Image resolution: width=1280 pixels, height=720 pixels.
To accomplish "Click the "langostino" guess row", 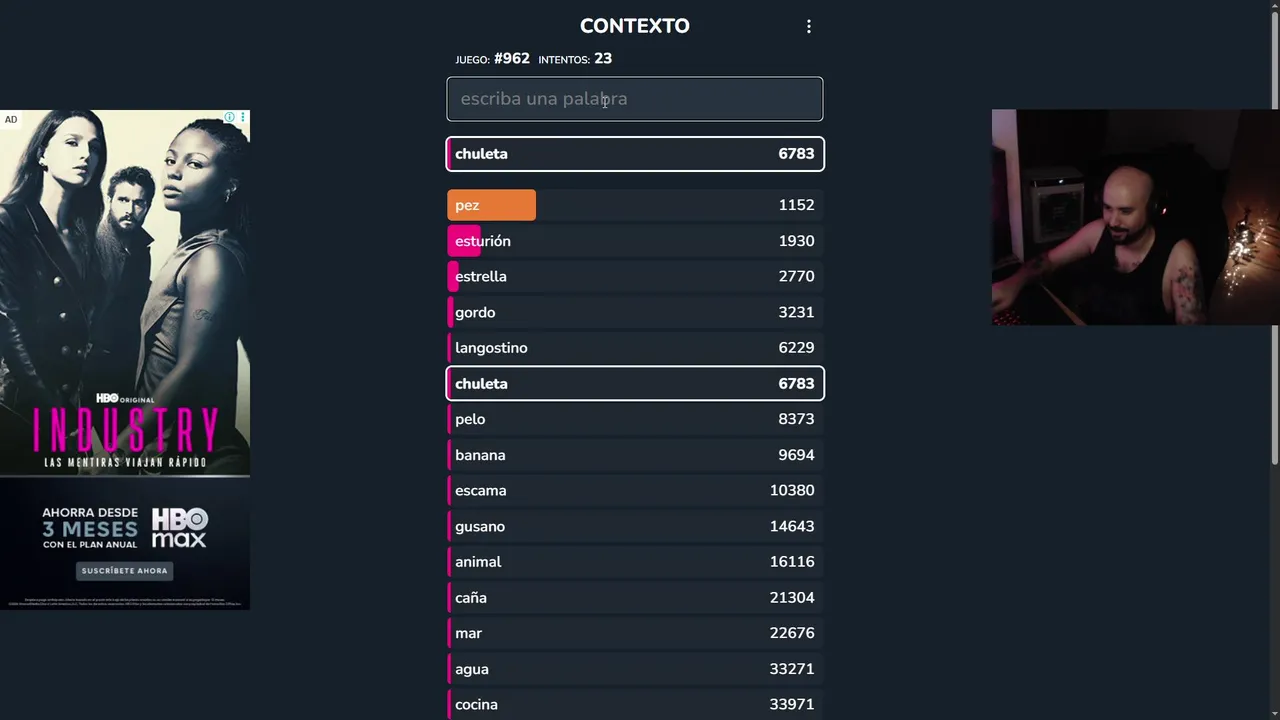I will 634,348.
